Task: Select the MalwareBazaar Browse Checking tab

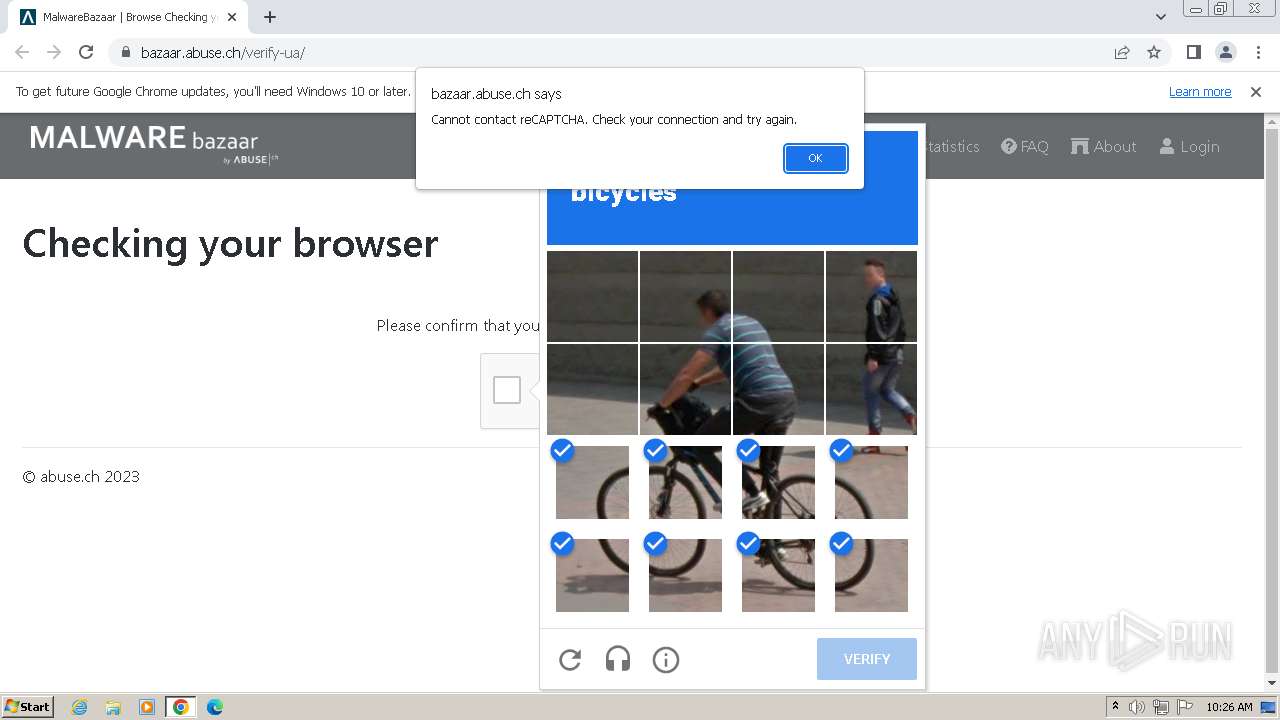Action: [128, 17]
